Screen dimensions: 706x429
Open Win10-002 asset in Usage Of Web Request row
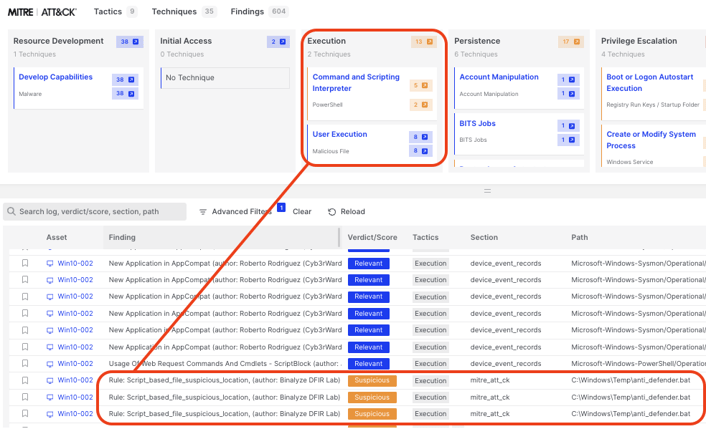[x=75, y=363]
